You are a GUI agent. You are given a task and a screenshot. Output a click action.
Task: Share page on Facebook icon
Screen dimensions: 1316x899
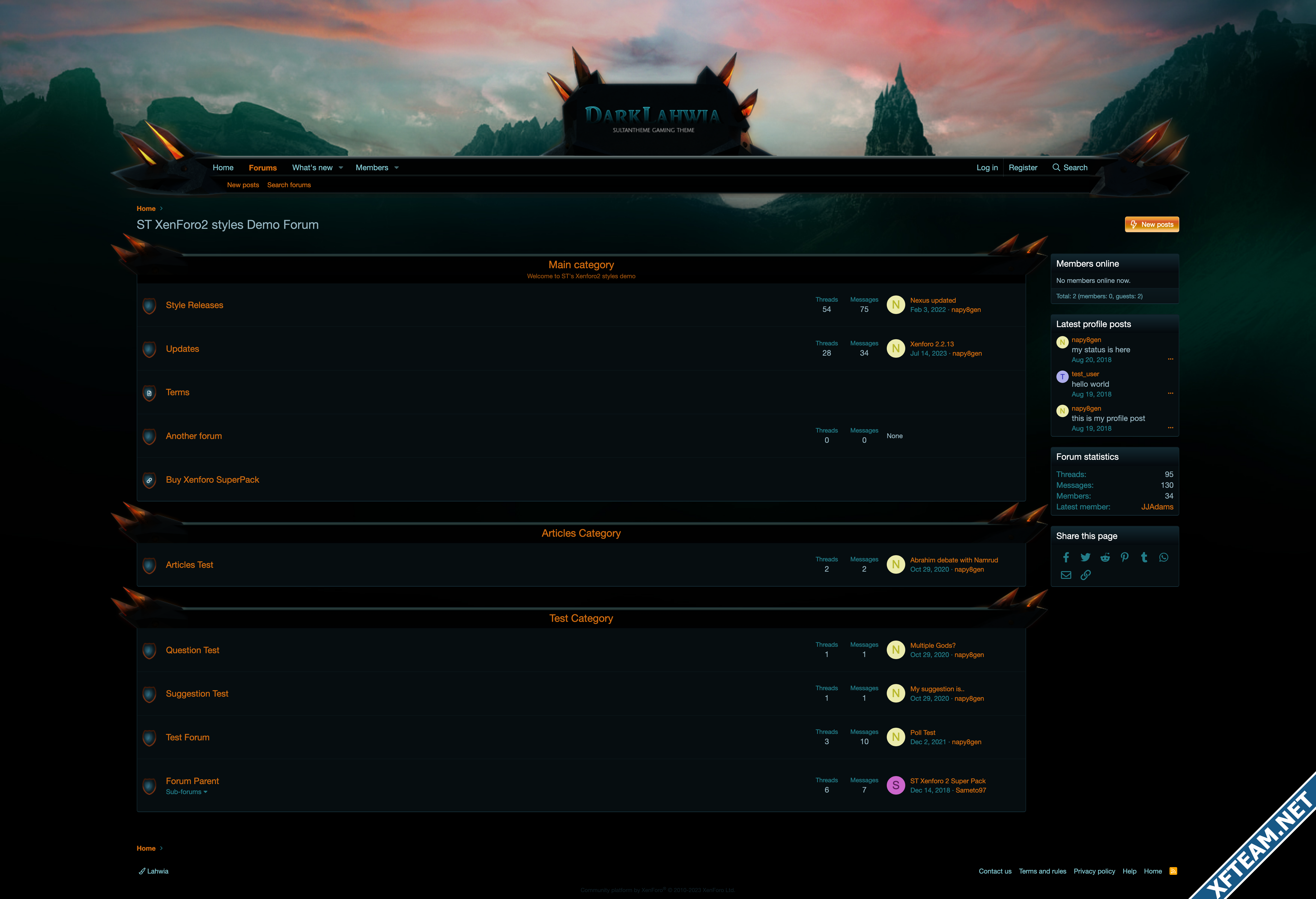coord(1066,558)
